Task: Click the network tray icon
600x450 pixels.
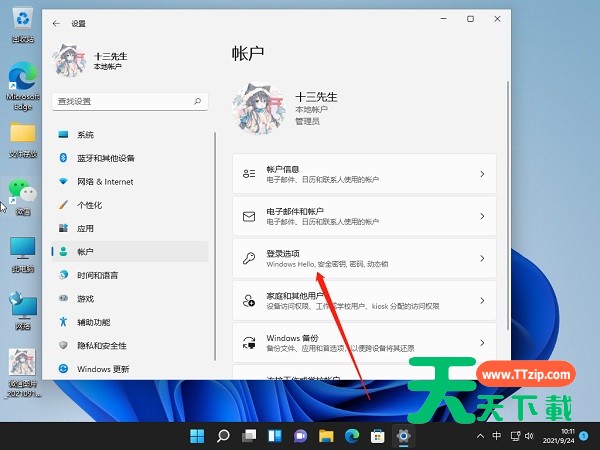Action: point(515,436)
